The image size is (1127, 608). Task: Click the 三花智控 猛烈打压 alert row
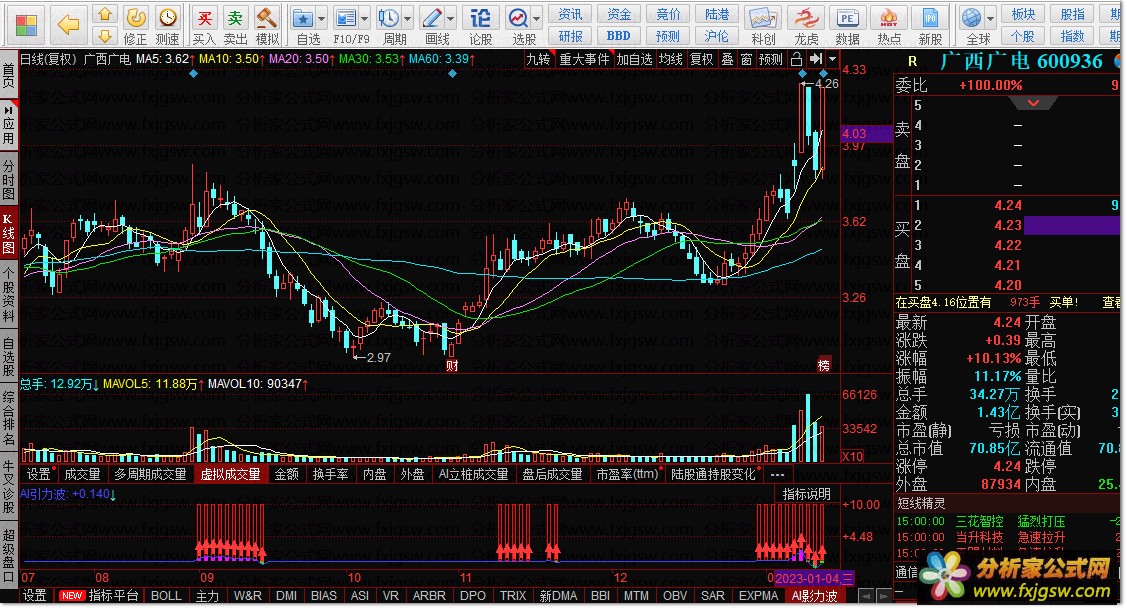coord(1009,521)
